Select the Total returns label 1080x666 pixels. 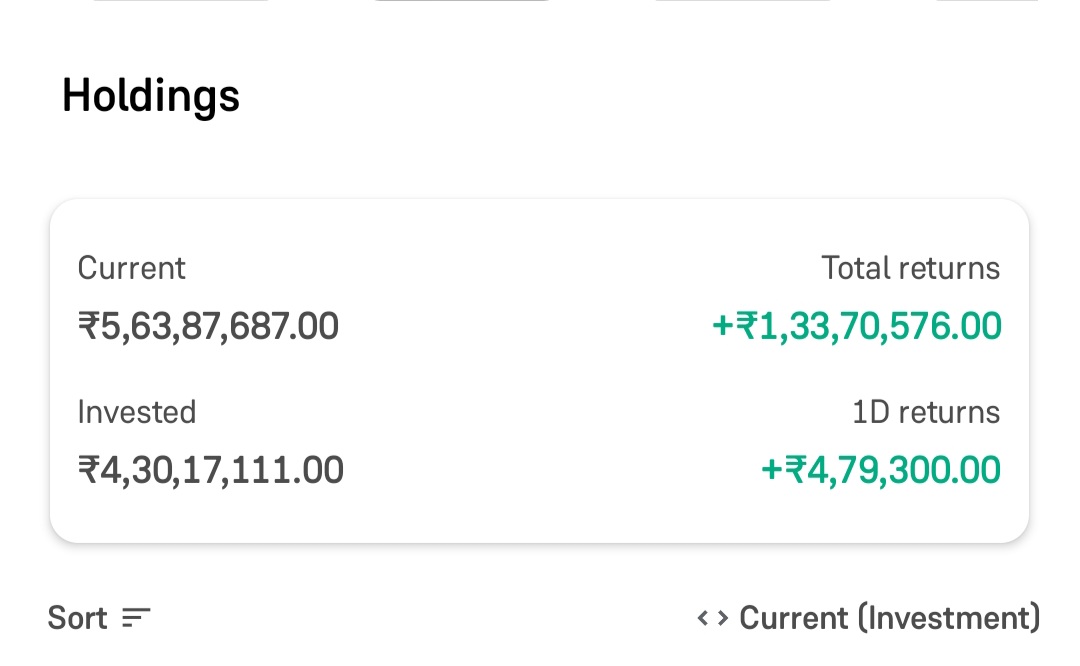click(910, 268)
